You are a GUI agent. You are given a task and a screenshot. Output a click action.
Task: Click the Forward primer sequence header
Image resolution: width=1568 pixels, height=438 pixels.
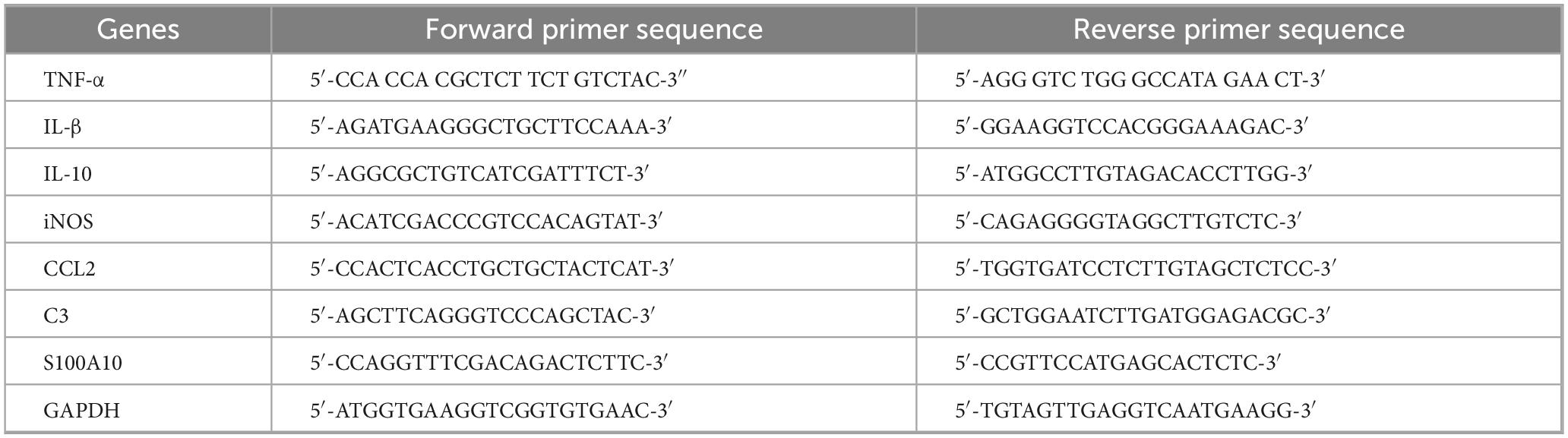pyautogui.click(x=593, y=30)
